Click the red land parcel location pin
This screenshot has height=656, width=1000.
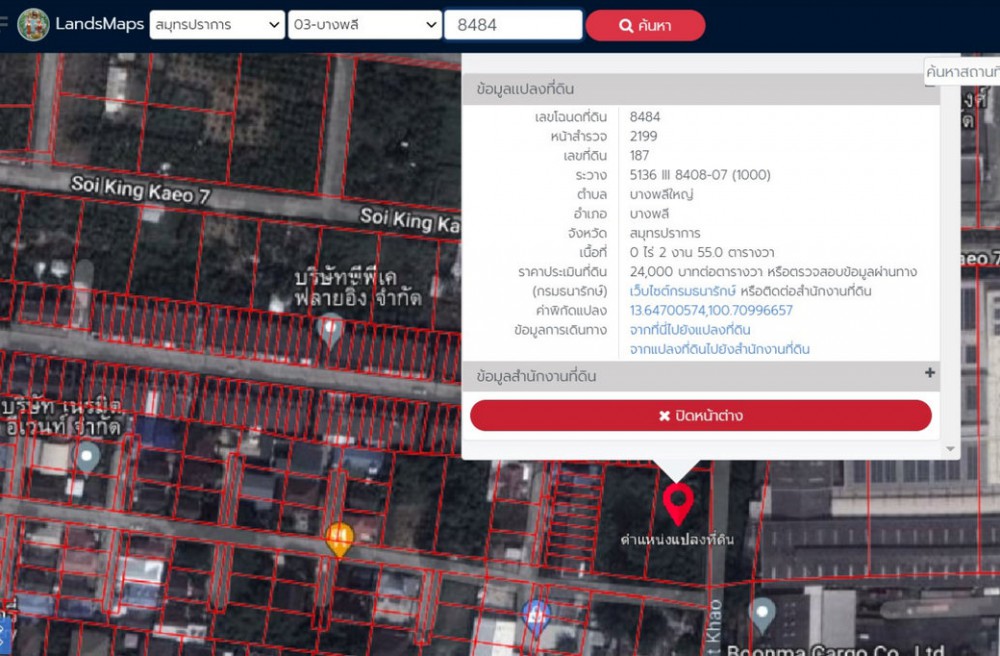click(x=678, y=503)
